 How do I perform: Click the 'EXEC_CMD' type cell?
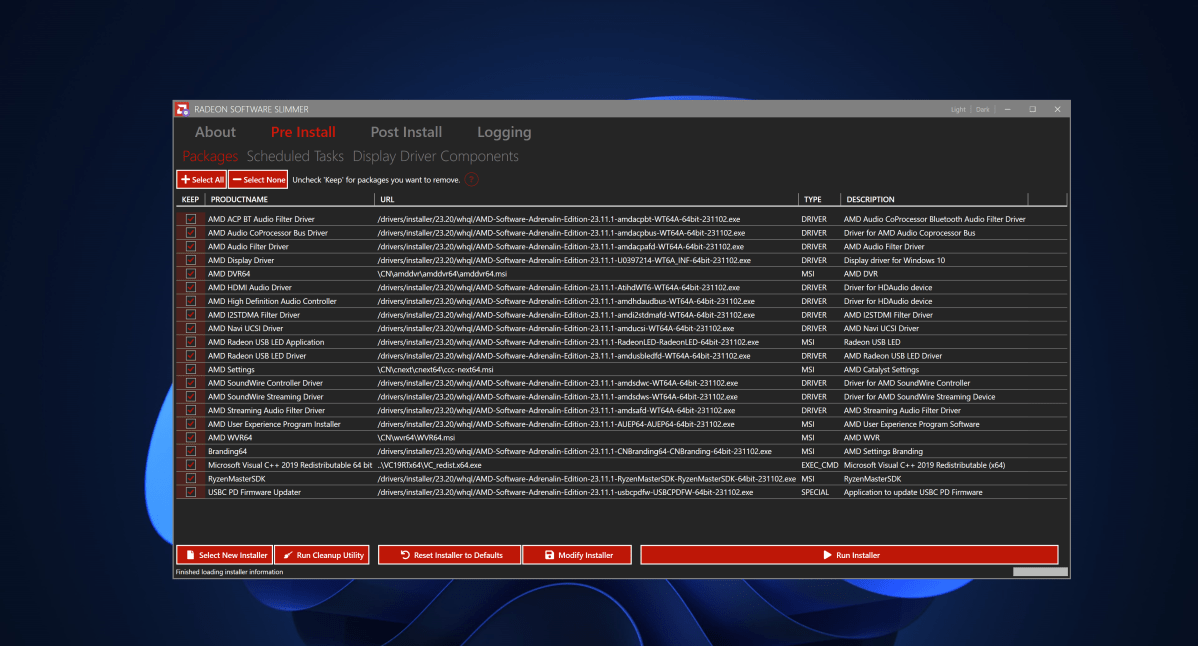820,465
